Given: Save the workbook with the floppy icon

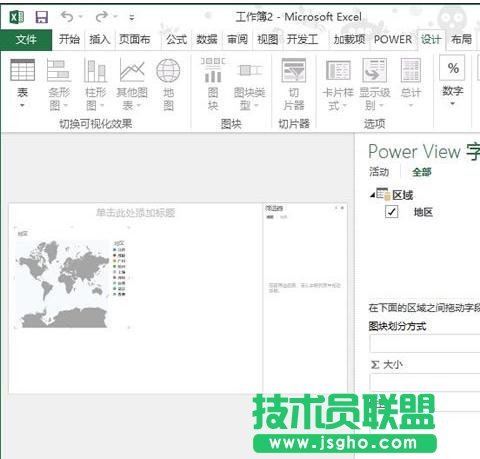Looking at the screenshot, I should pyautogui.click(x=42, y=17).
